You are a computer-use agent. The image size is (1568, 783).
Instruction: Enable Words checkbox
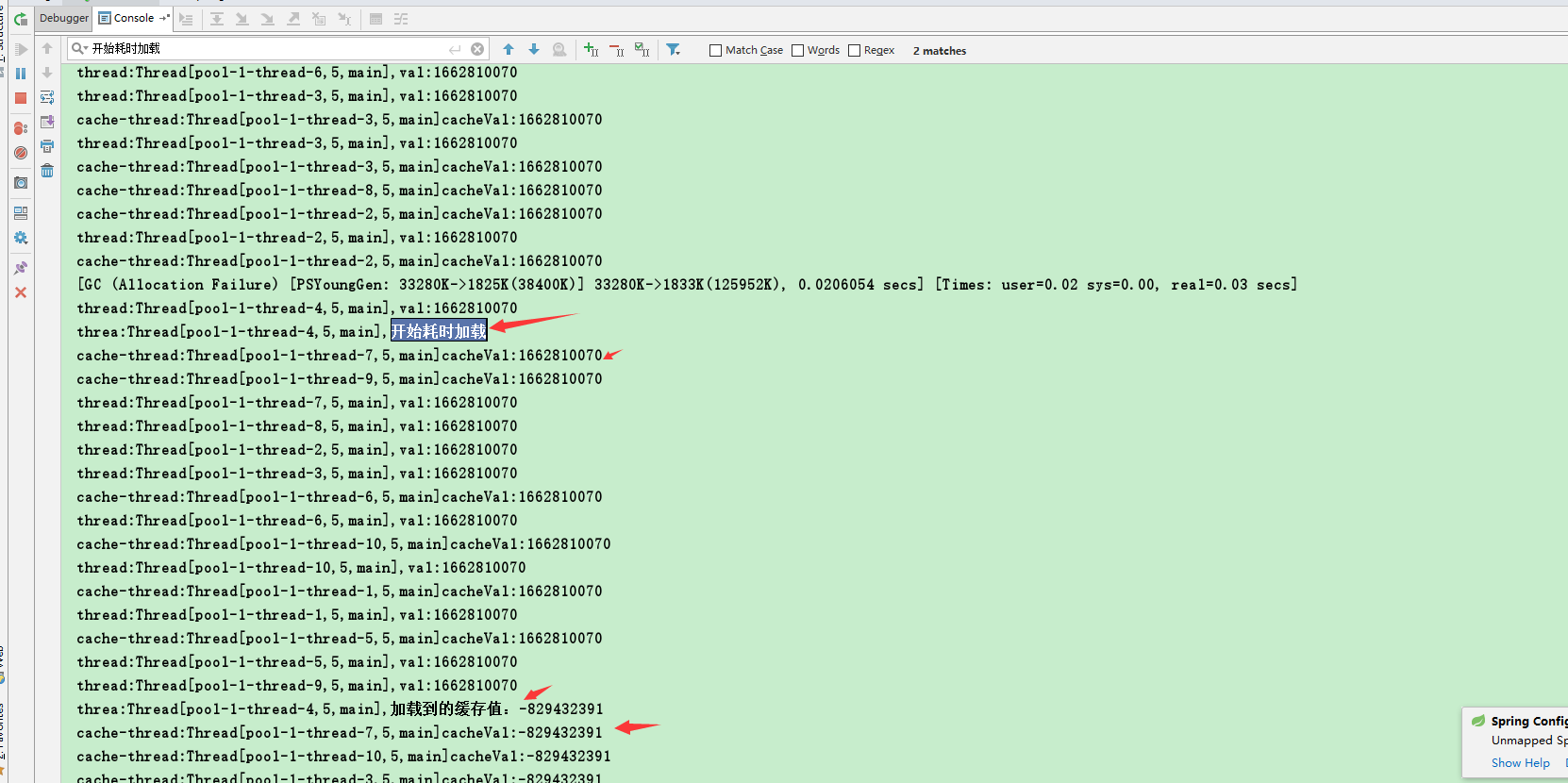point(797,51)
